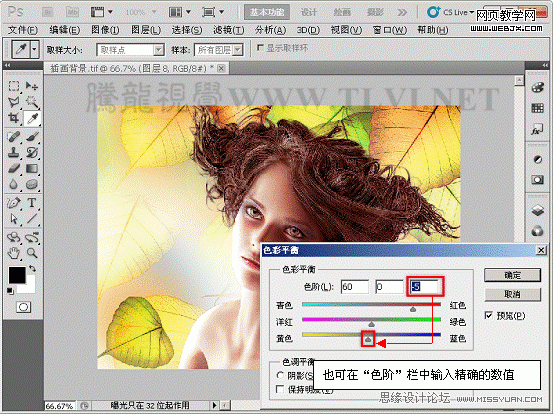The width and height of the screenshot is (553, 414).
Task: Switch to 设计 workspace
Action: coord(309,12)
